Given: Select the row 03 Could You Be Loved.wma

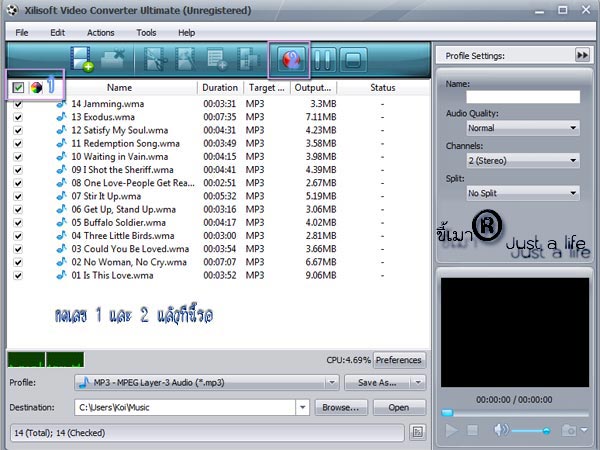Looking at the screenshot, I should click(x=218, y=249).
